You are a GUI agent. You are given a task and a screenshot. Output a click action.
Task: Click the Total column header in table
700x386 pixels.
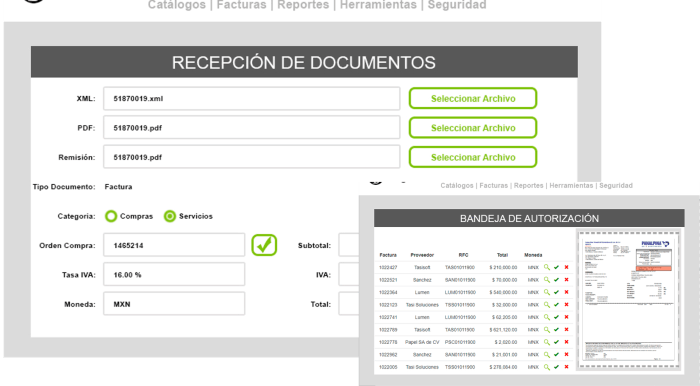502,255
